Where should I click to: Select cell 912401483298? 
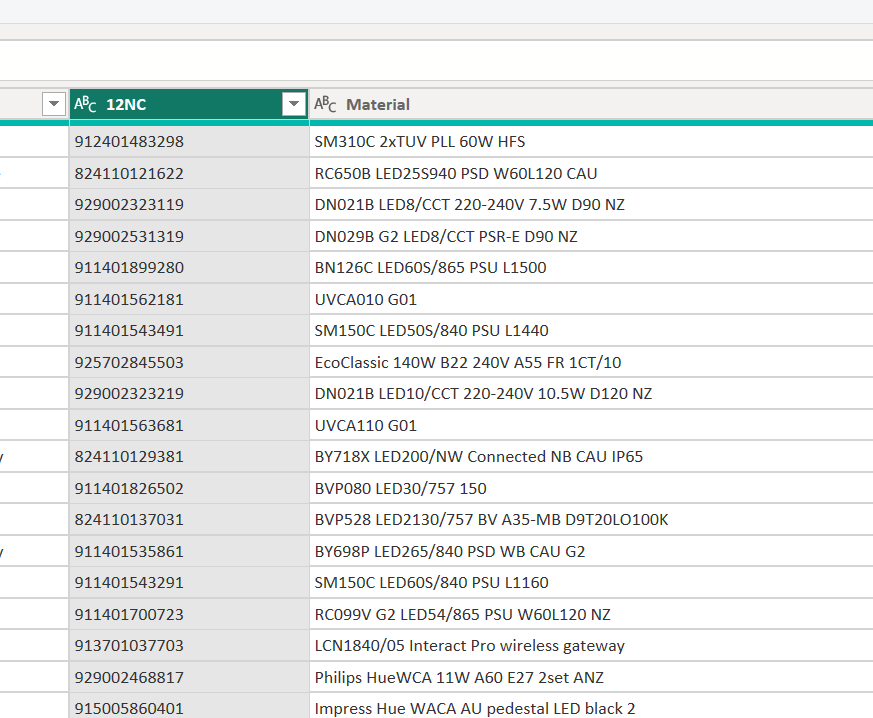[189, 142]
